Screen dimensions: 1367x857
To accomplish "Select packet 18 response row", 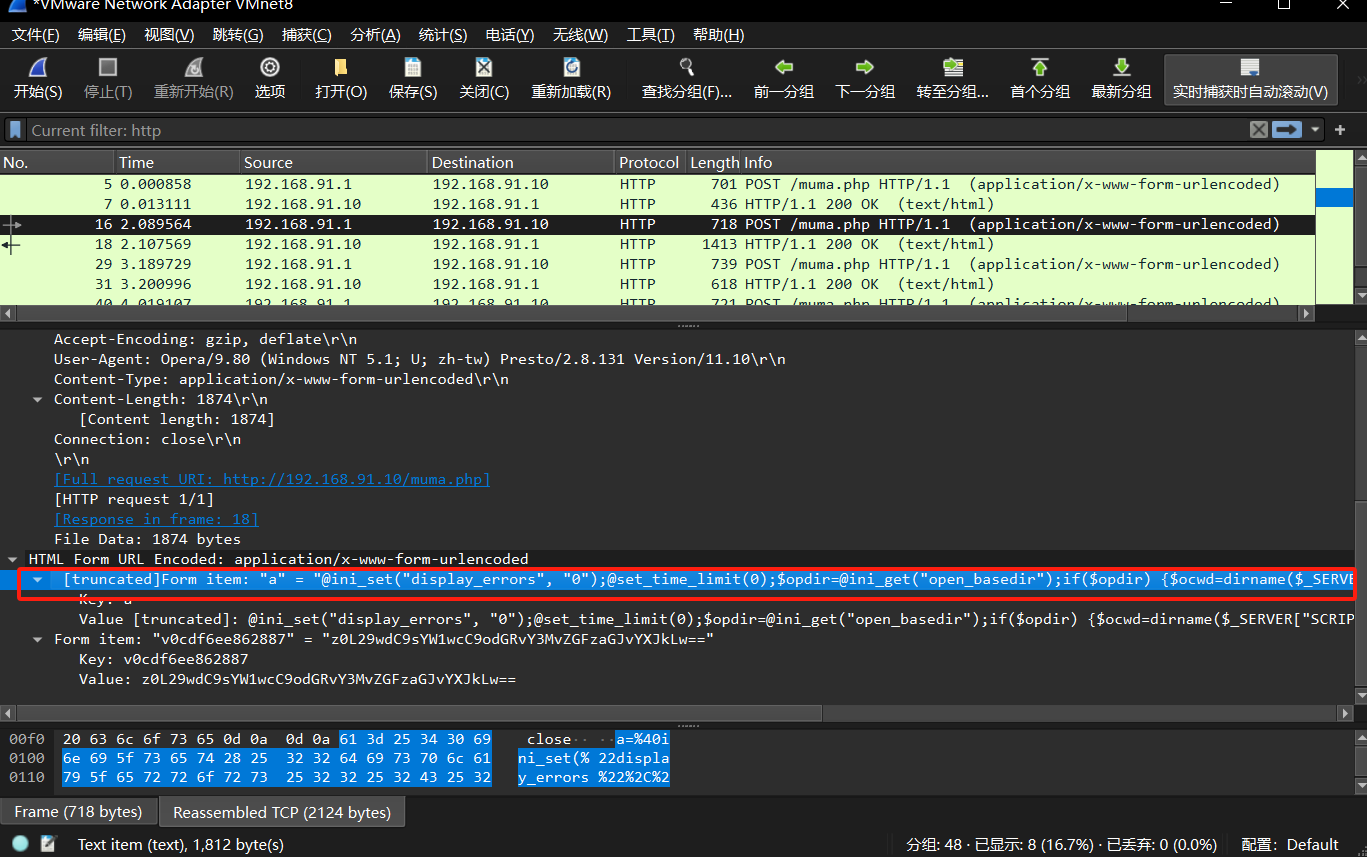I will (657, 244).
